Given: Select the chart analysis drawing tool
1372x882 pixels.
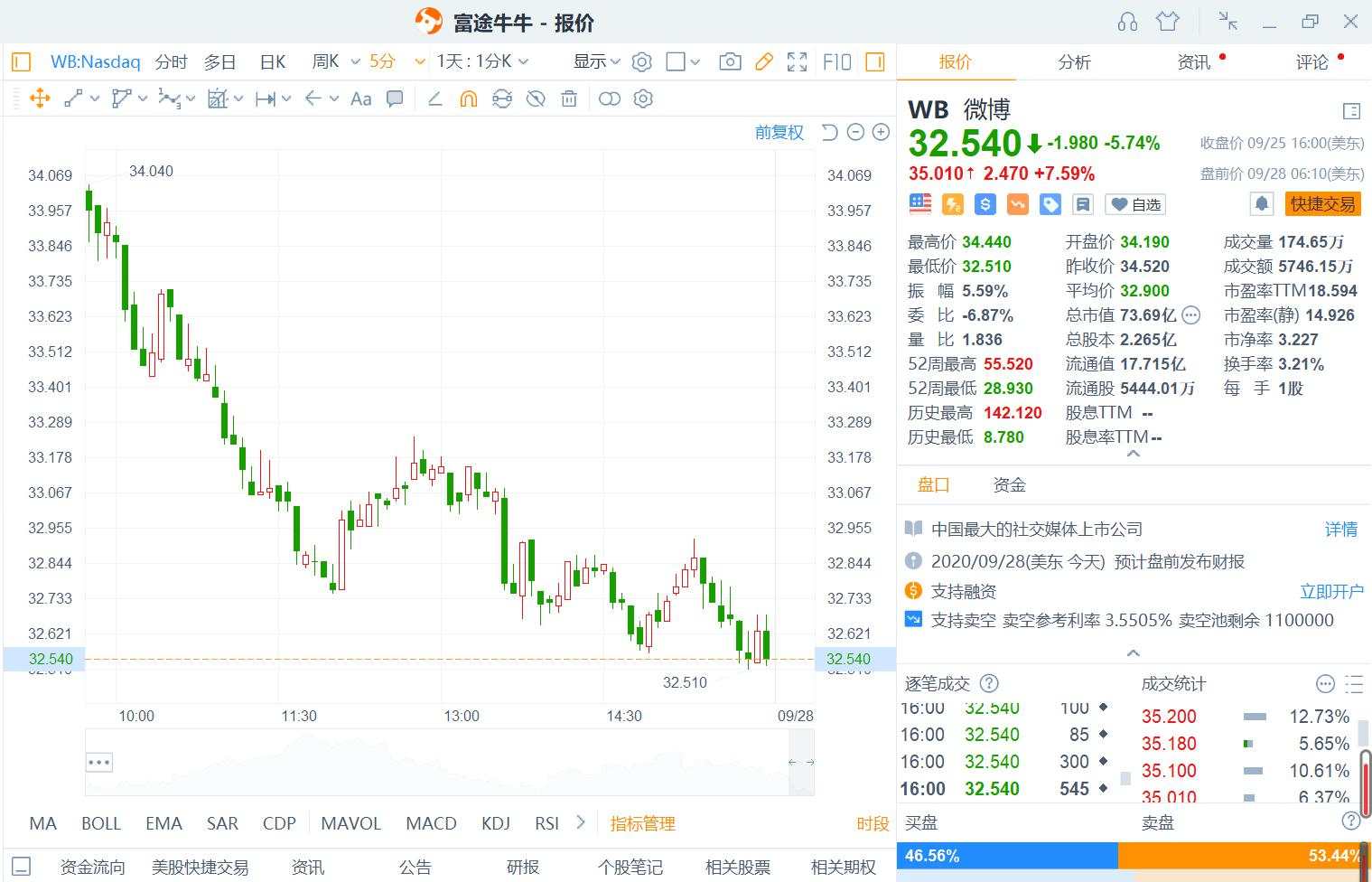Looking at the screenshot, I should (218, 99).
